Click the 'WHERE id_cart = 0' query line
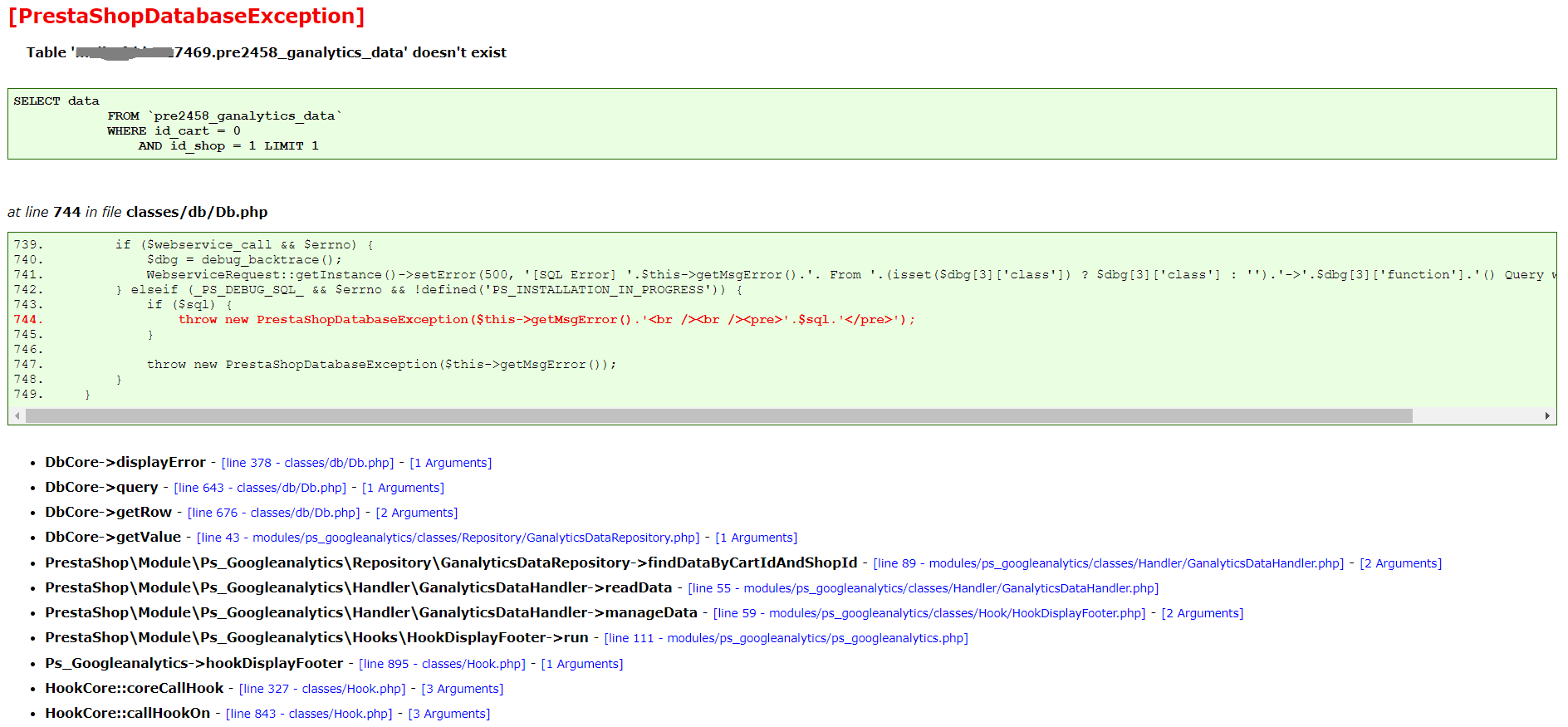Image resolution: width=1568 pixels, height=727 pixels. [174, 131]
